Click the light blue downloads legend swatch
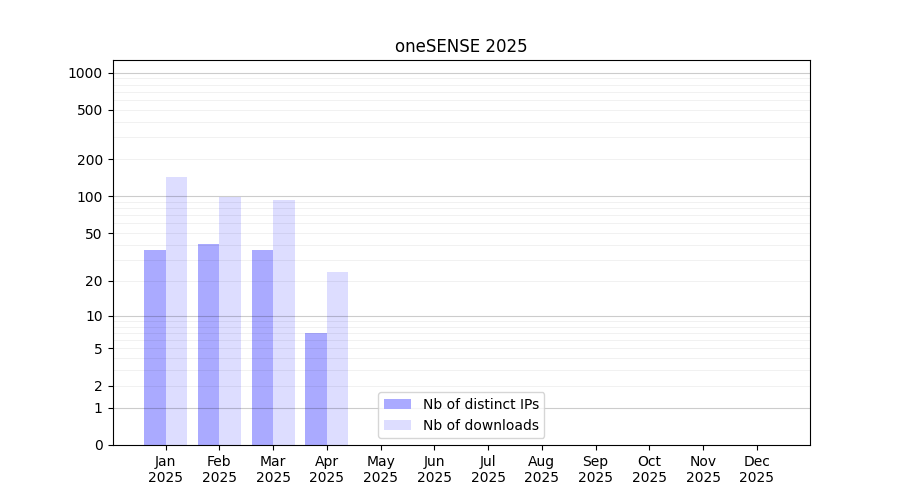This screenshot has width=900, height=500. coord(397,425)
